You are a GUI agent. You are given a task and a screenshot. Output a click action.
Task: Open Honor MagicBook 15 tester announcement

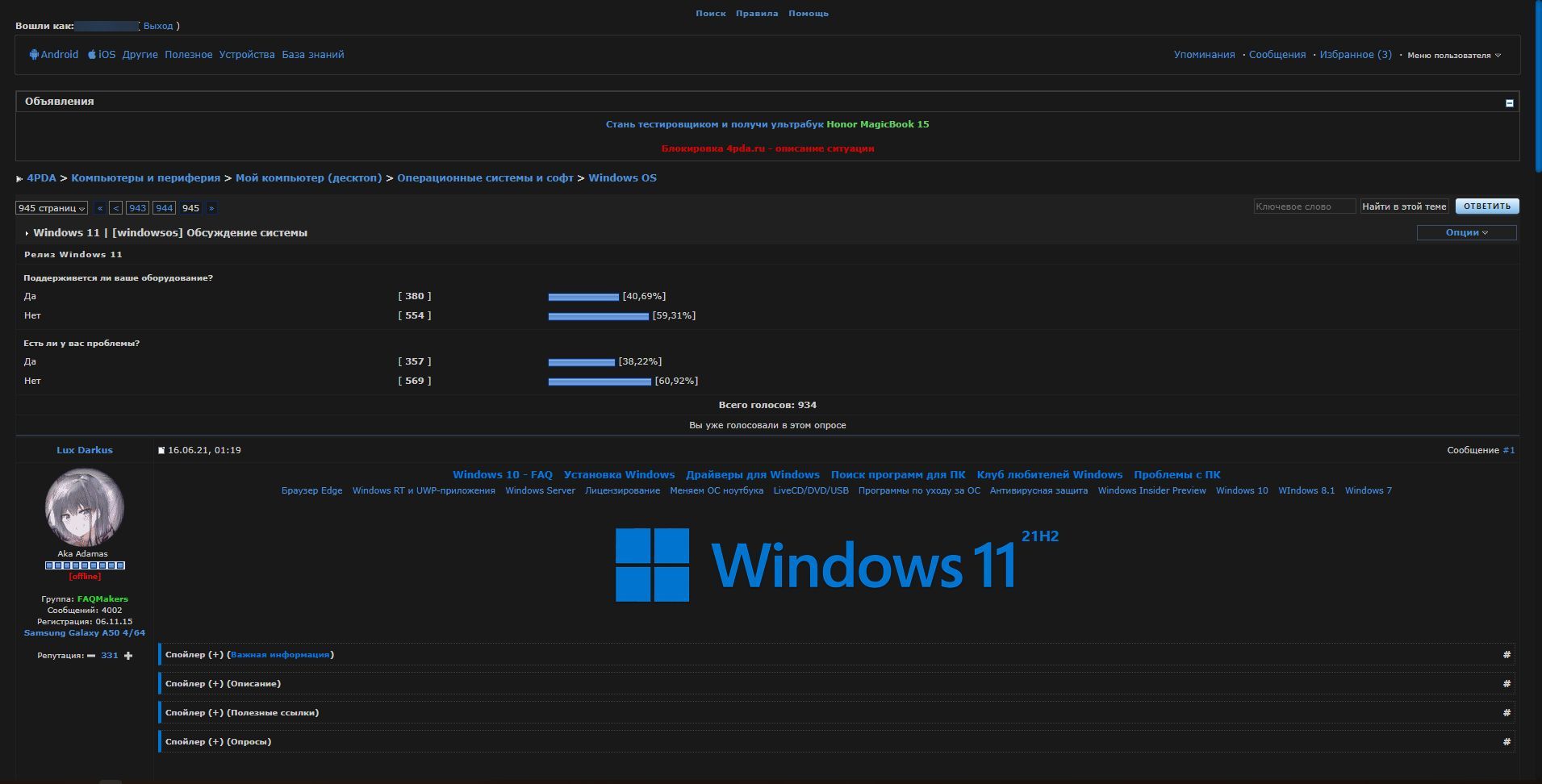point(767,124)
